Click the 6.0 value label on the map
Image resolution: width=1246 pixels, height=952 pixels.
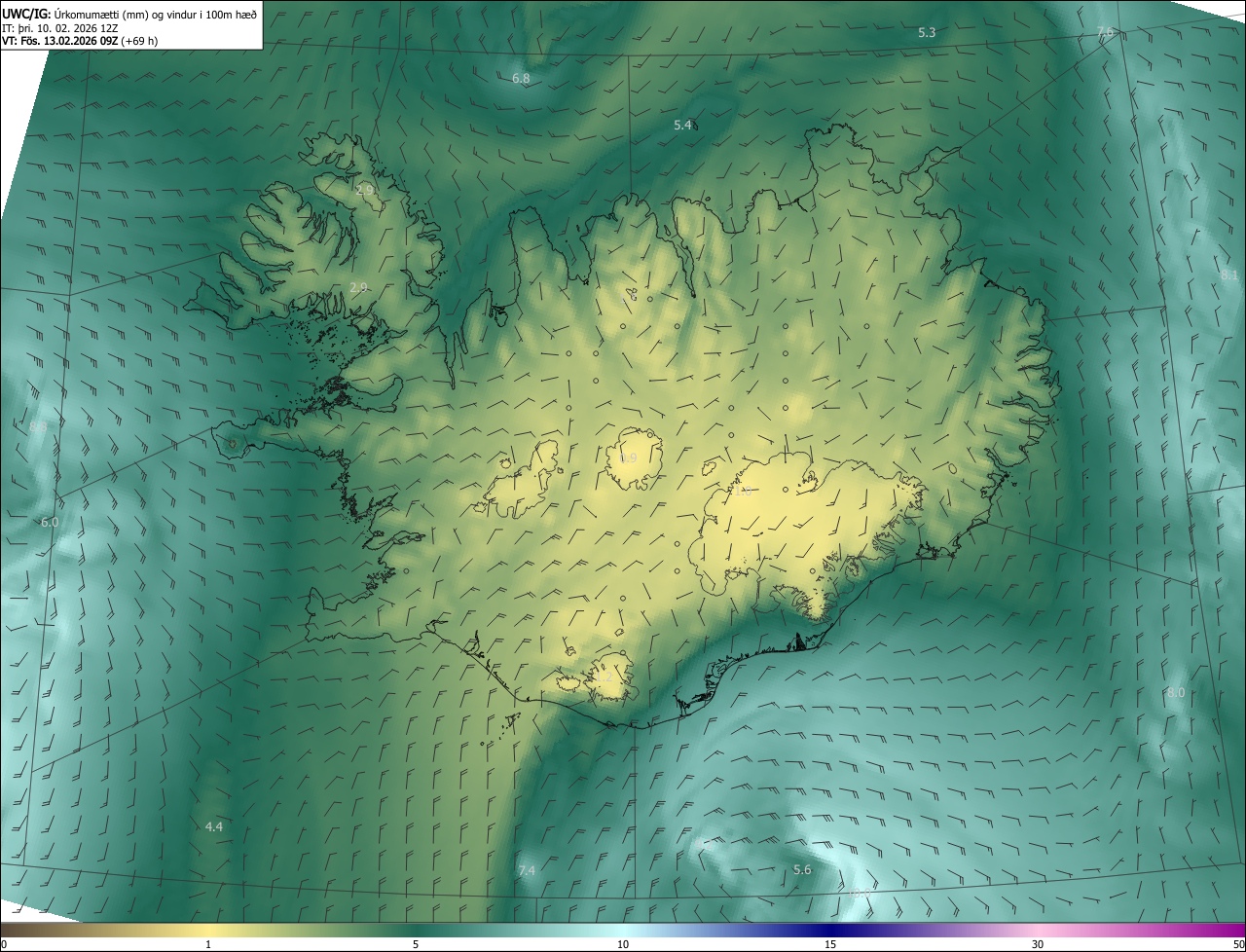pyautogui.click(x=50, y=522)
